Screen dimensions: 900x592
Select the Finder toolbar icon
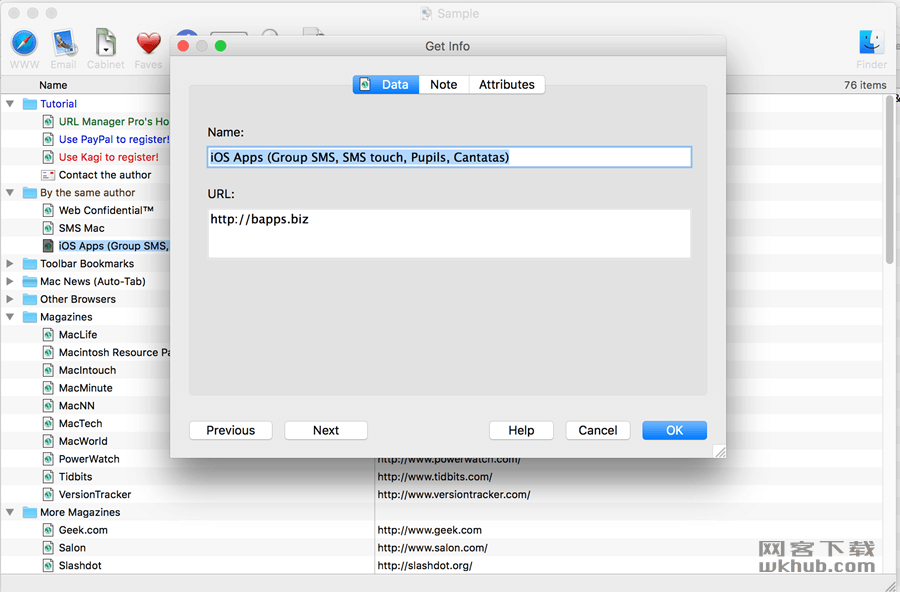871,43
